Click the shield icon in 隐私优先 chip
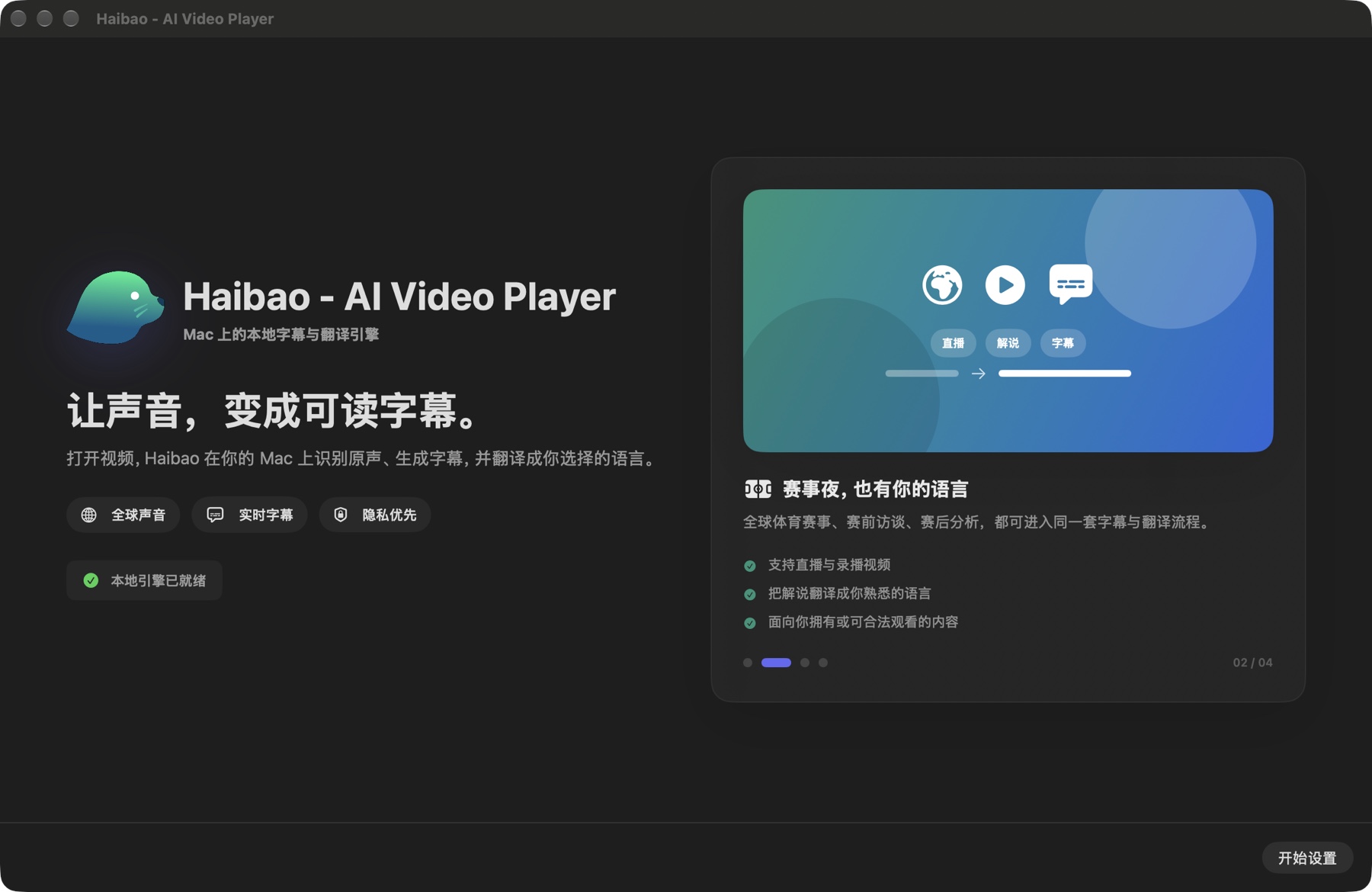This screenshot has height=892, width=1372. (x=341, y=515)
